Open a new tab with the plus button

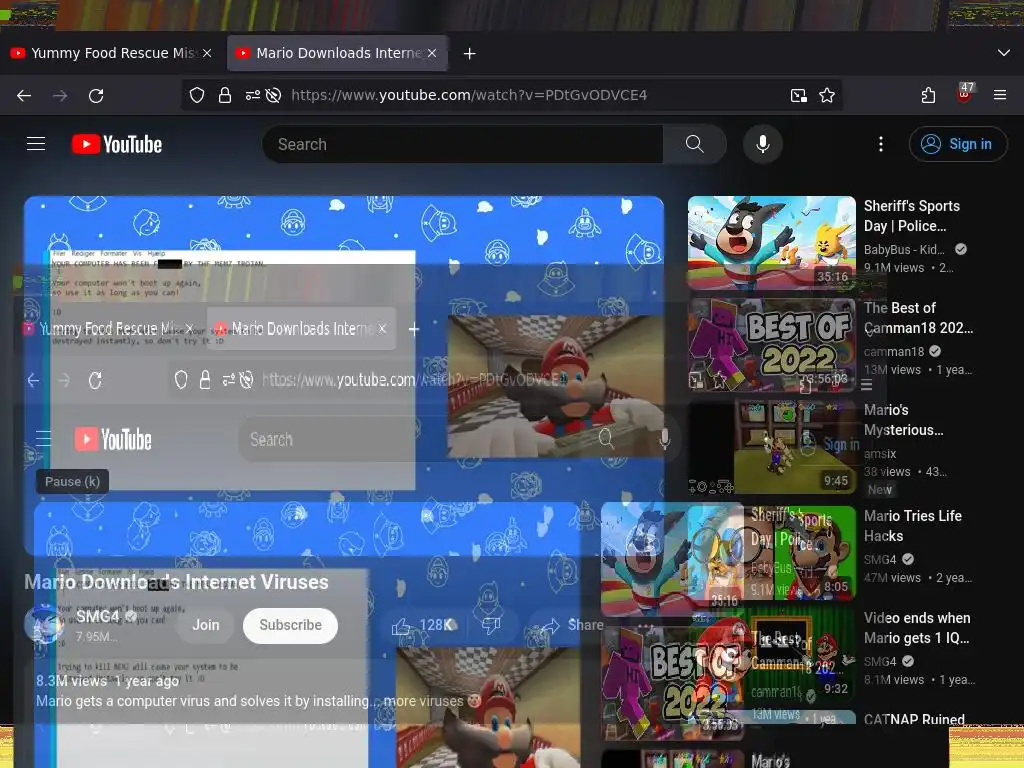[x=470, y=54]
